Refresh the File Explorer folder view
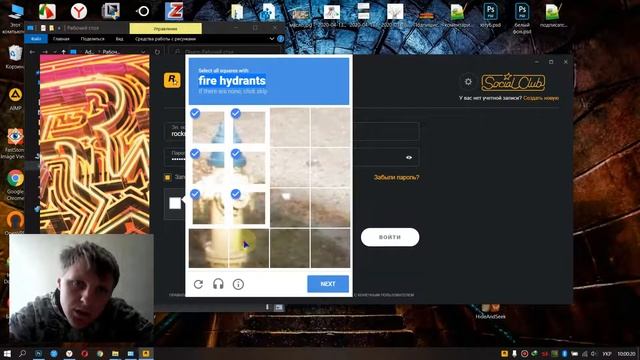This screenshot has width=640, height=360. tap(157, 52)
